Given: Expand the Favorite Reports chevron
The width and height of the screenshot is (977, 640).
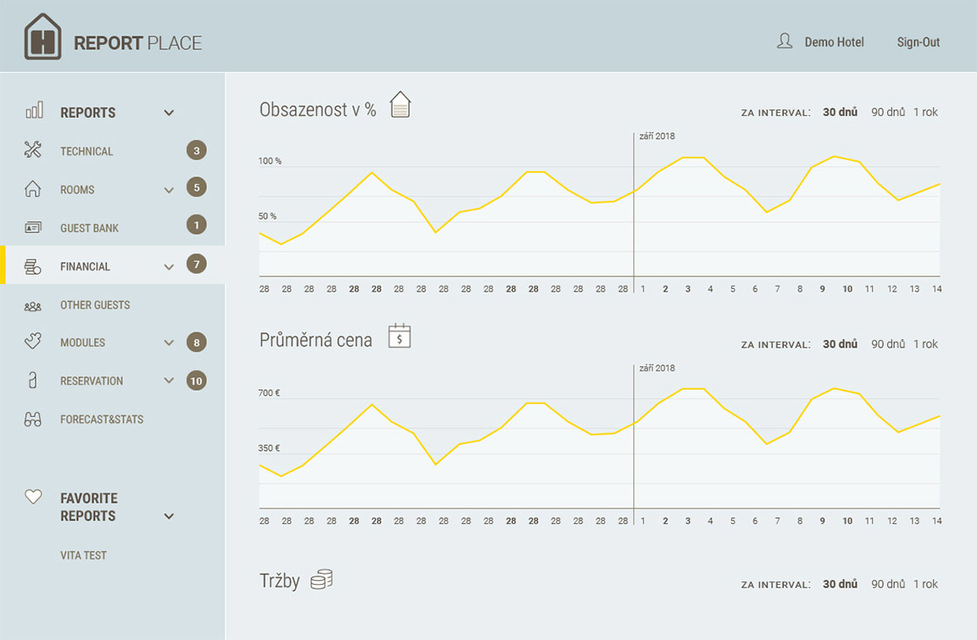Looking at the screenshot, I should (x=169, y=516).
